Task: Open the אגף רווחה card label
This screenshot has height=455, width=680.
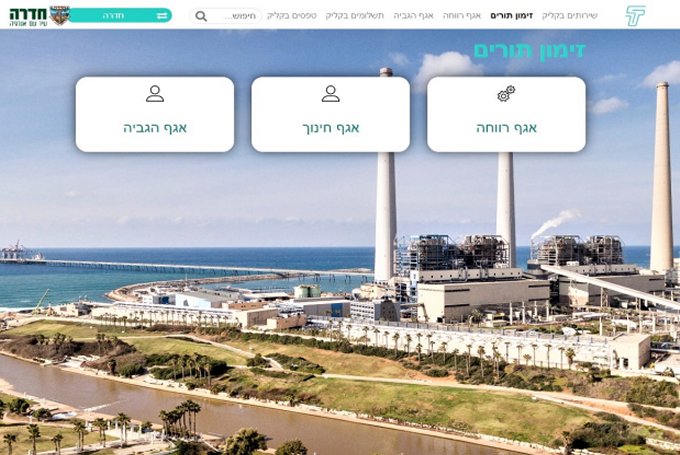Action: [x=506, y=128]
